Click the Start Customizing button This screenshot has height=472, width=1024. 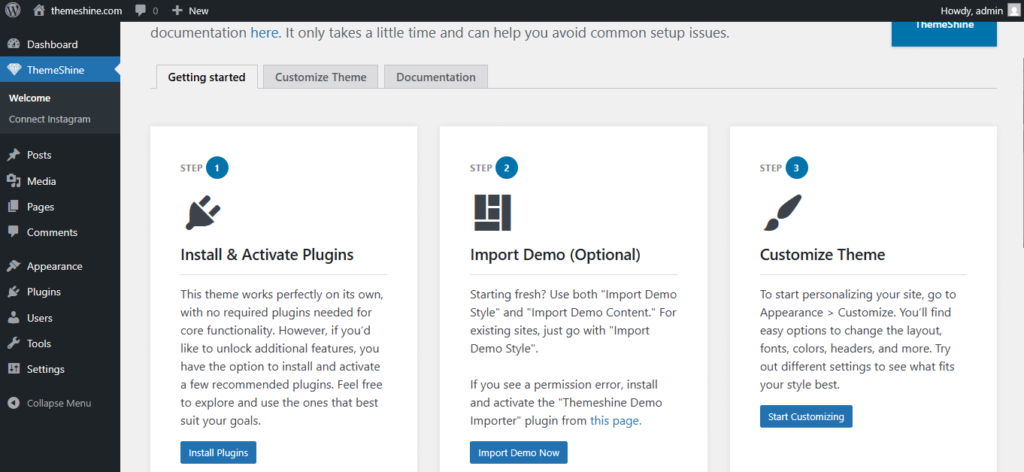point(806,417)
